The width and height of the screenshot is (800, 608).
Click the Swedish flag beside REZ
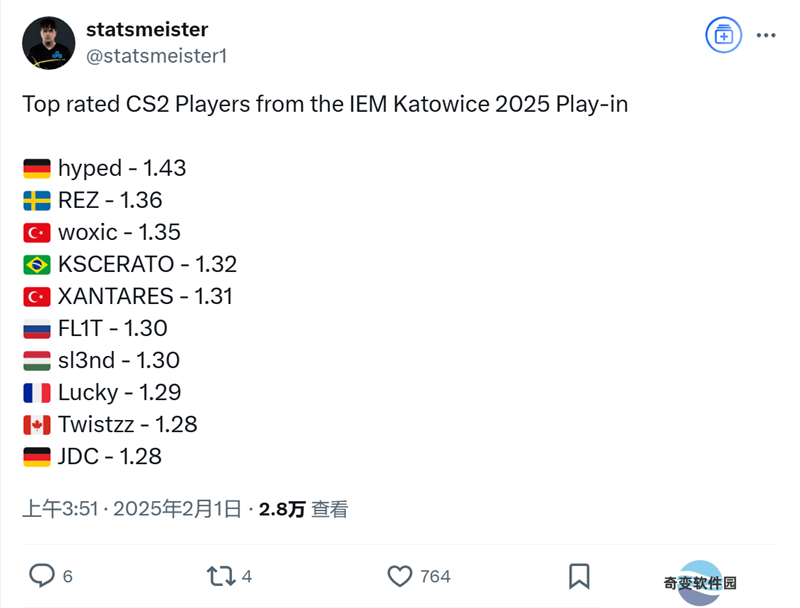tap(37, 200)
